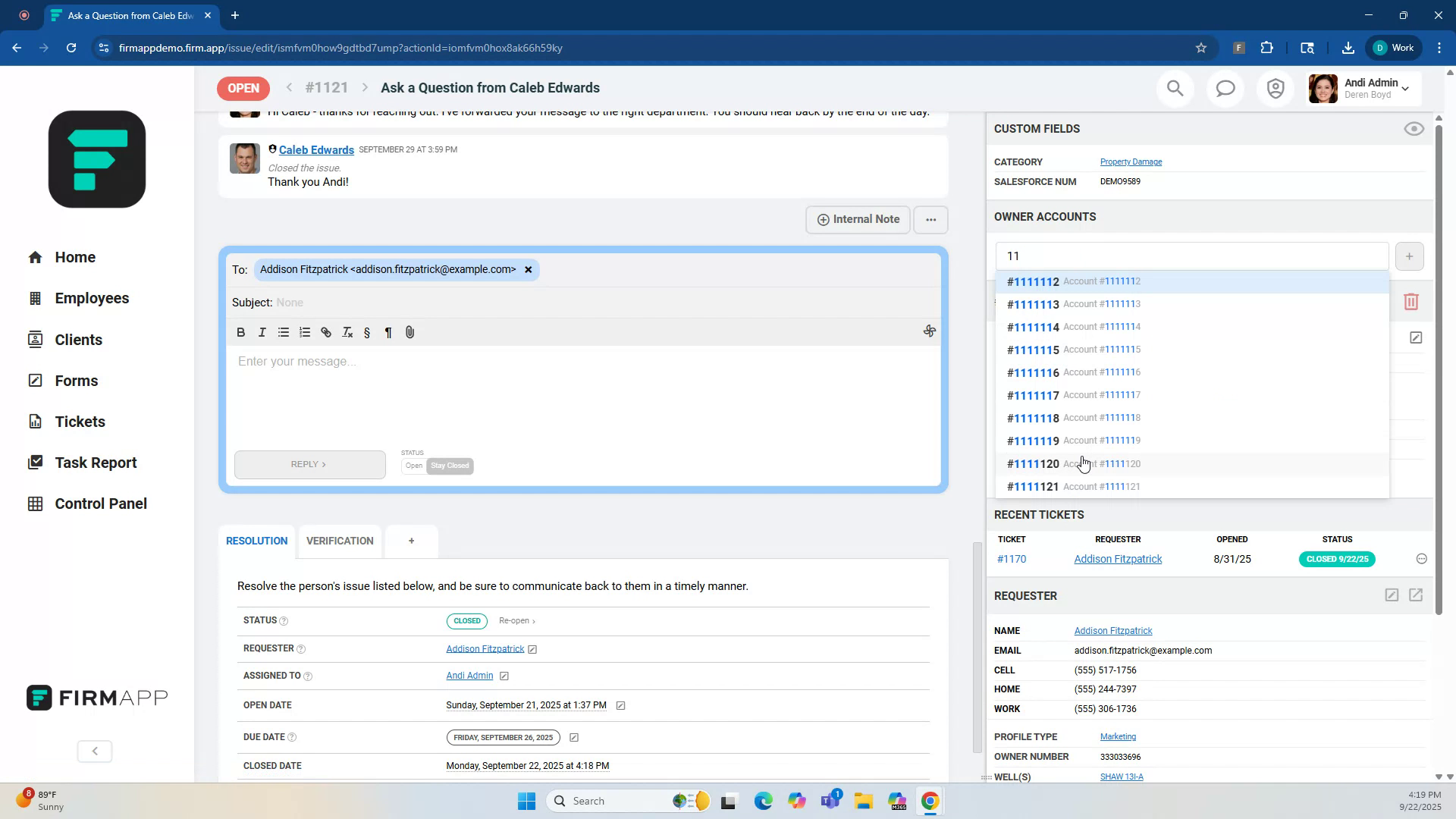The height and width of the screenshot is (819, 1456).
Task: Collapse ticket #1170 row with the minus icon
Action: pos(1422,559)
